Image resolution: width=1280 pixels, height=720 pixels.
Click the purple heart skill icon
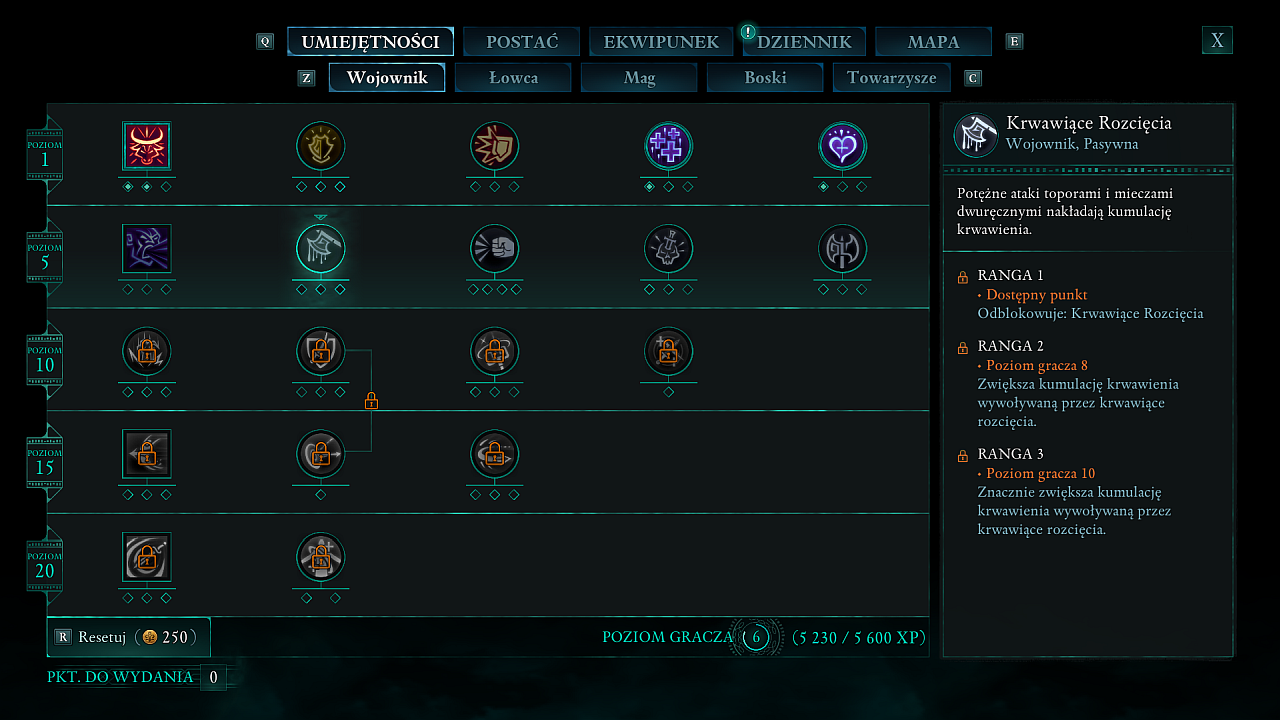(x=843, y=146)
